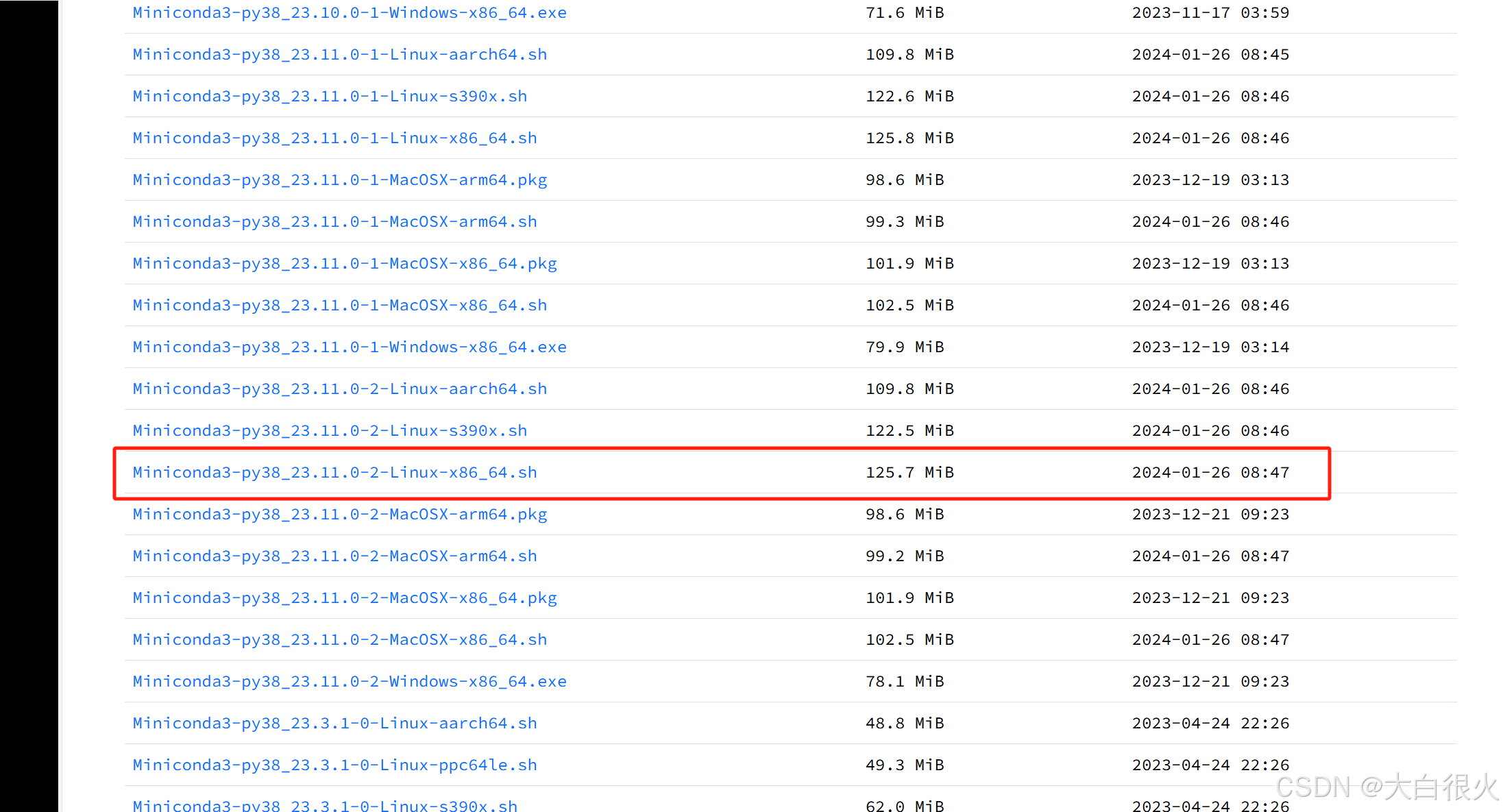
Task: Click Miniconda3-py38_23.11.0-1-MacOSX-arm64.sh link
Action: click(334, 222)
